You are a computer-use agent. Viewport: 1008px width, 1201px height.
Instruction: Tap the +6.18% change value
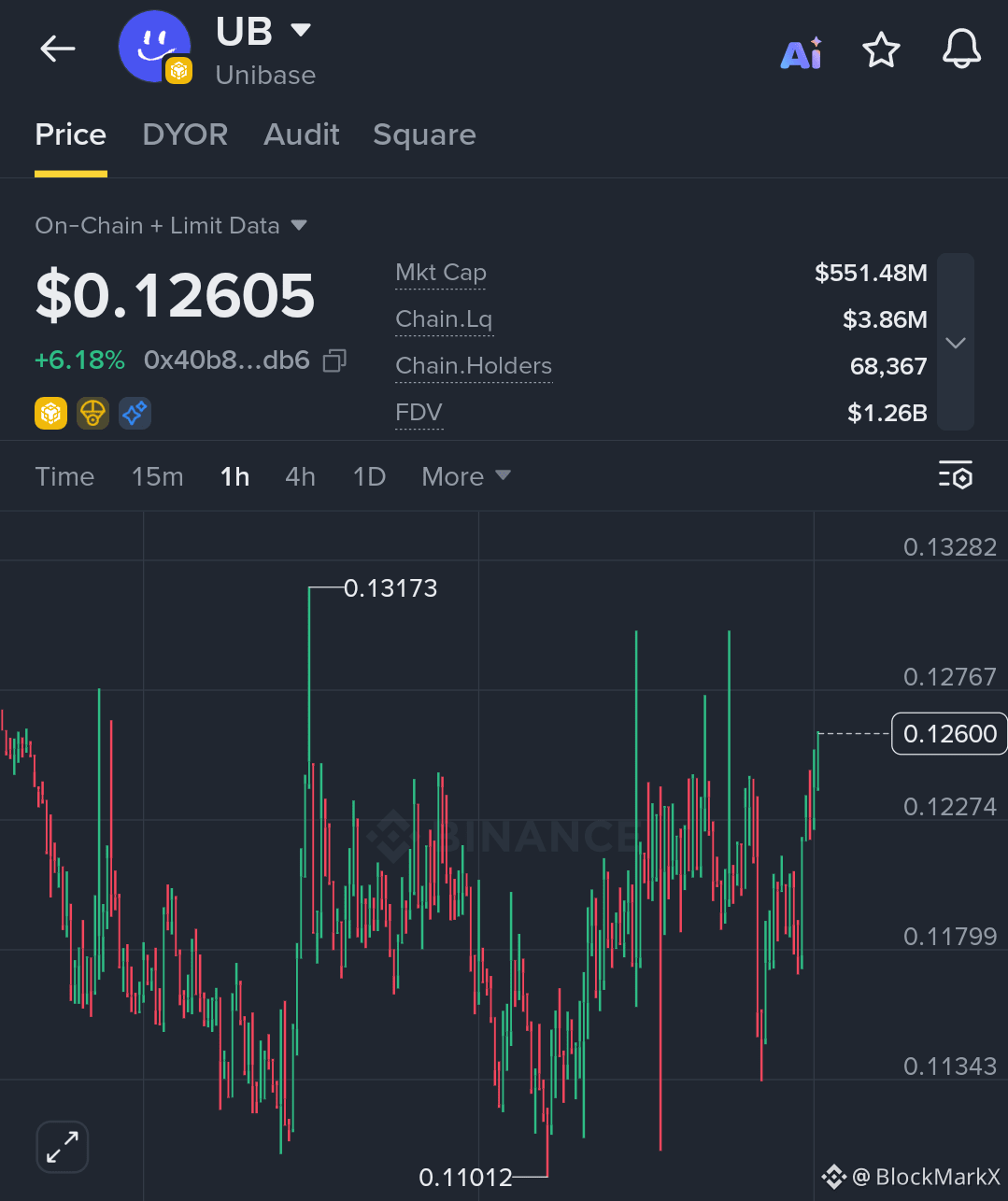click(79, 360)
